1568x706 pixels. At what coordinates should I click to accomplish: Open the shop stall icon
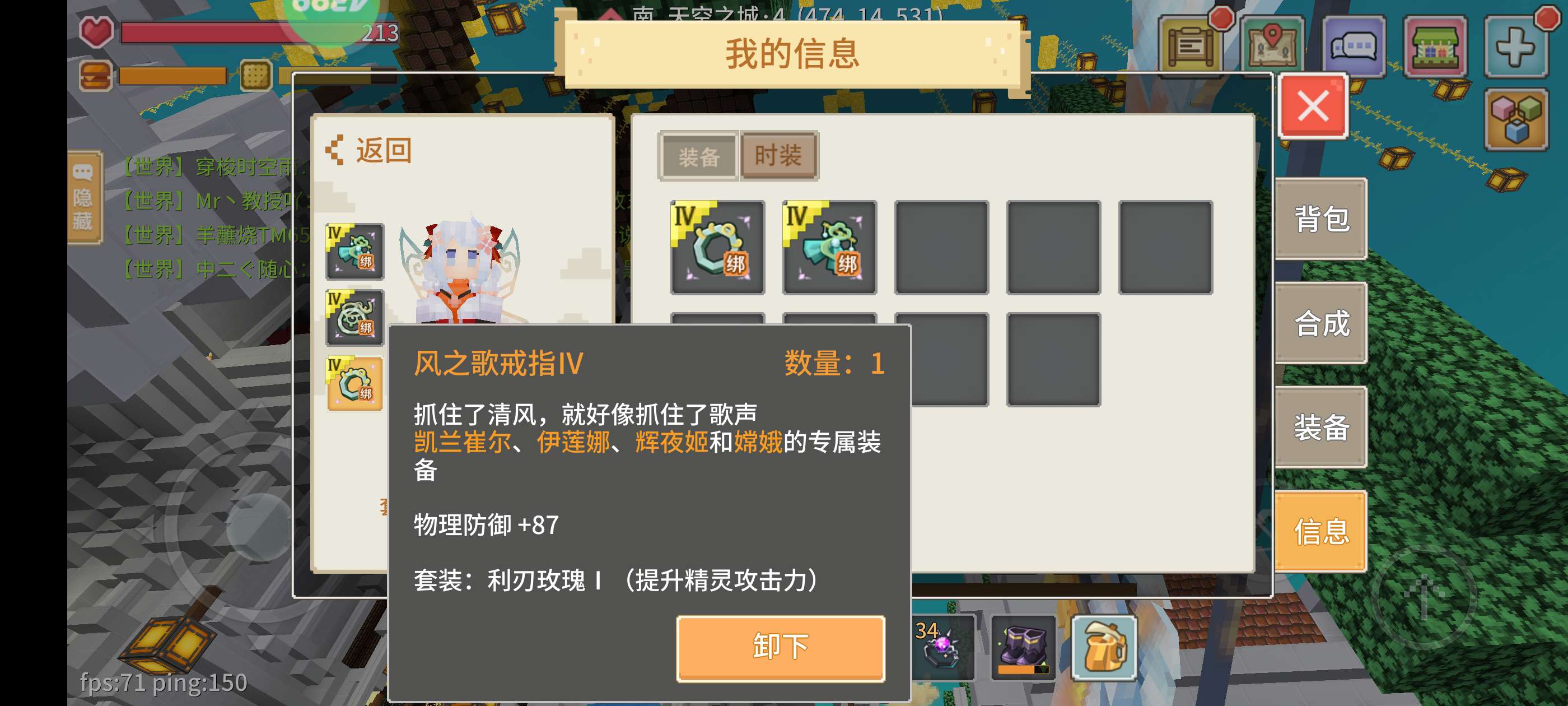[x=1435, y=47]
